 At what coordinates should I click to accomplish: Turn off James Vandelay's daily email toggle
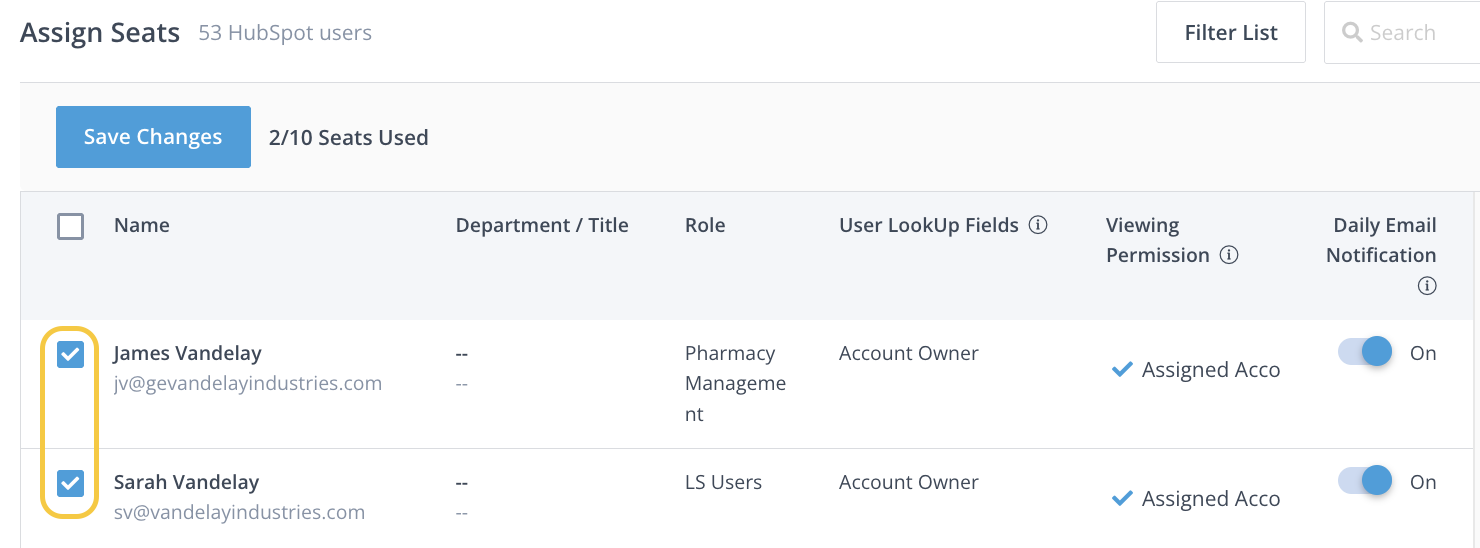(1364, 352)
